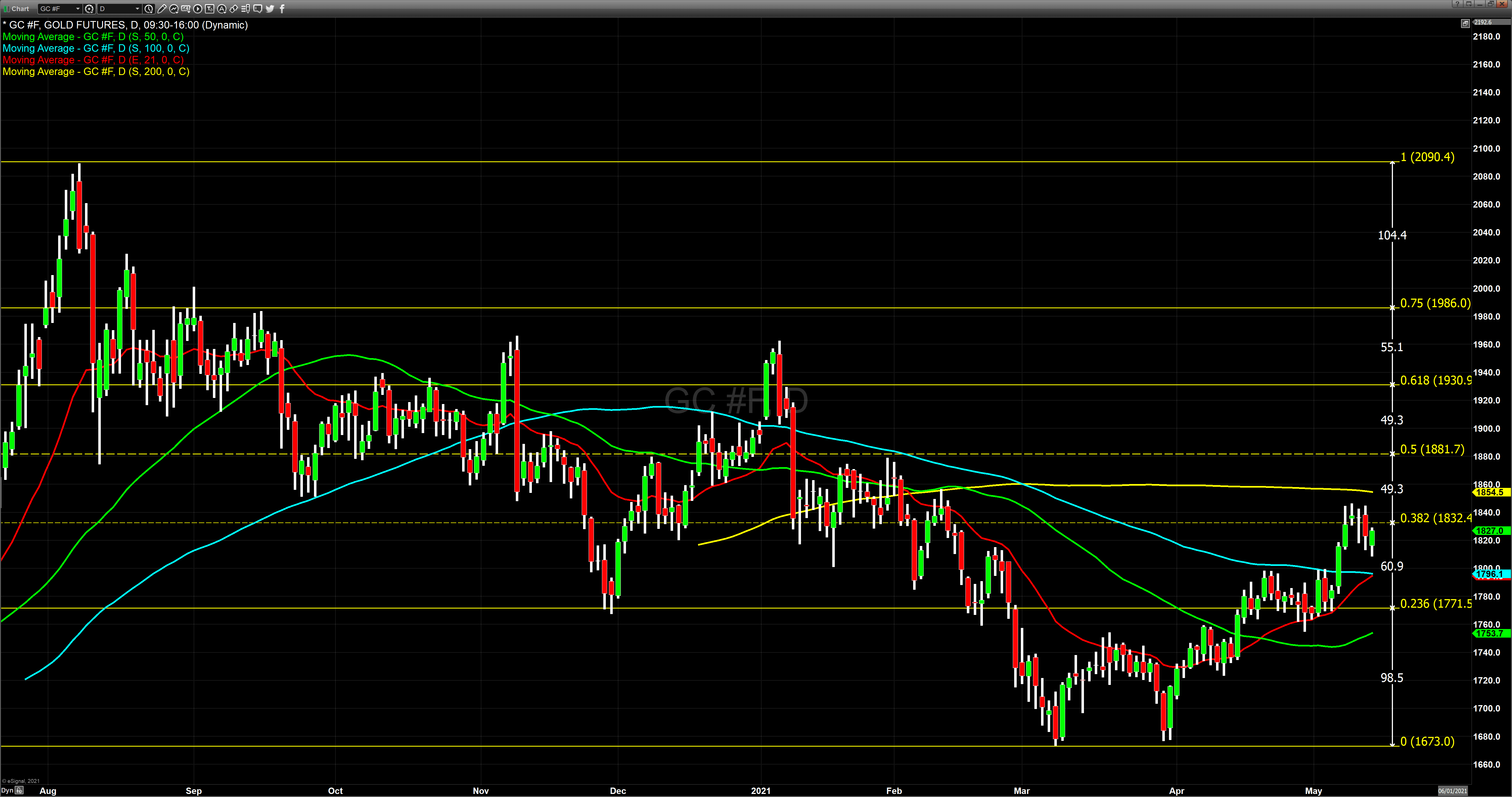This screenshot has width=1512, height=797.
Task: Open the circled 'A' alerts menu
Action: click(222, 9)
